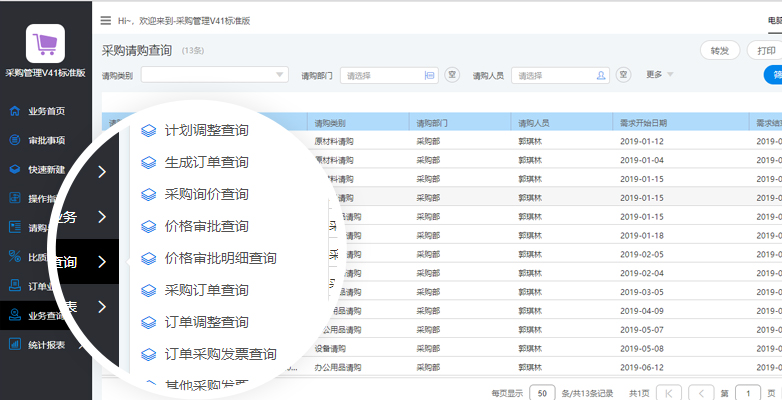The width and height of the screenshot is (782, 400).
Task: Open 审批事项 in the sidebar
Action: pyautogui.click(x=45, y=140)
